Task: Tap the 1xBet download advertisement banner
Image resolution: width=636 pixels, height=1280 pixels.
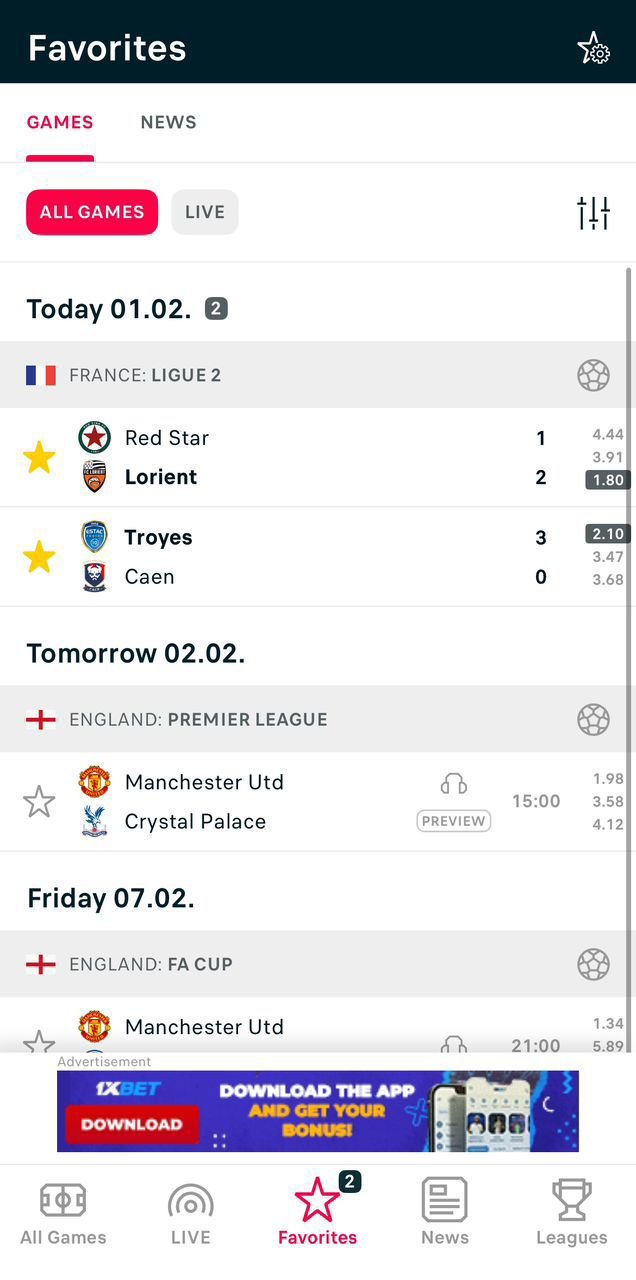Action: coord(318,1111)
